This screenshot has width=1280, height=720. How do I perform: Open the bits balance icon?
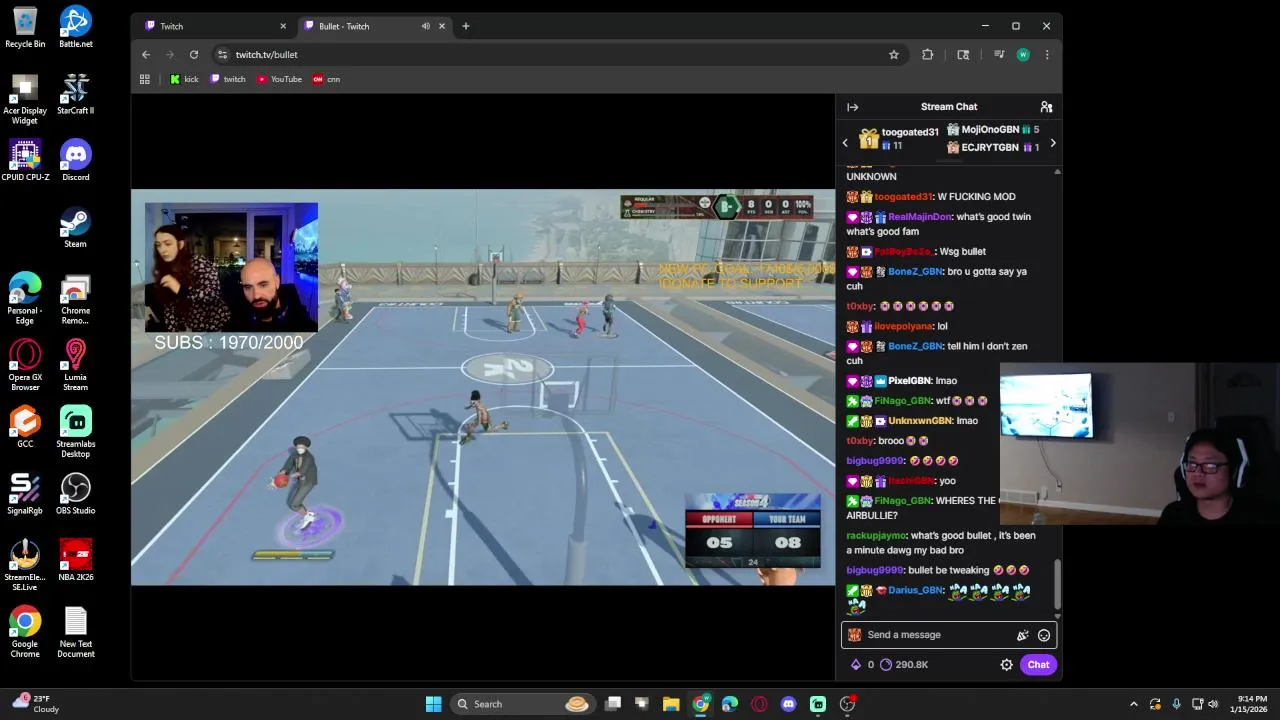coord(856,665)
